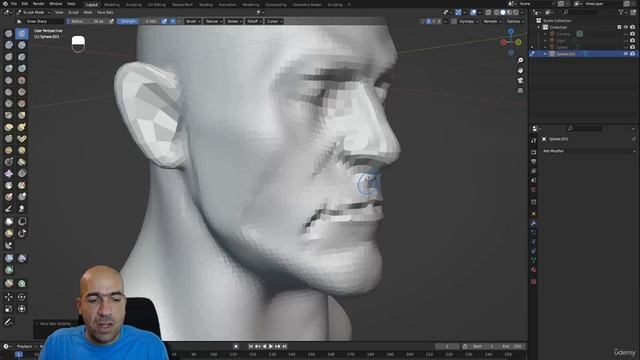Select the Flatten brush tool
The image size is (640, 360).
tap(9, 92)
